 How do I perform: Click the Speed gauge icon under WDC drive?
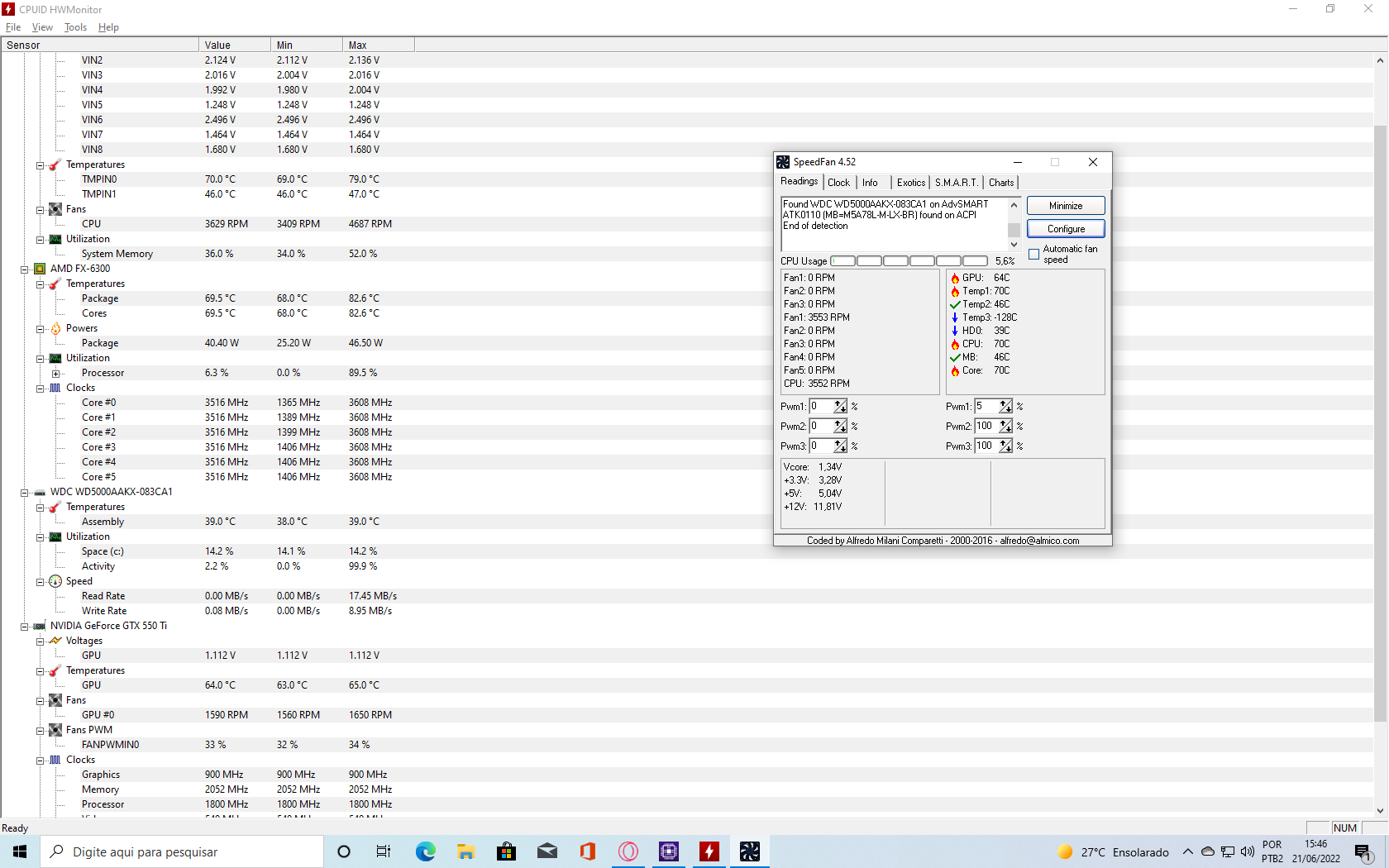point(55,581)
